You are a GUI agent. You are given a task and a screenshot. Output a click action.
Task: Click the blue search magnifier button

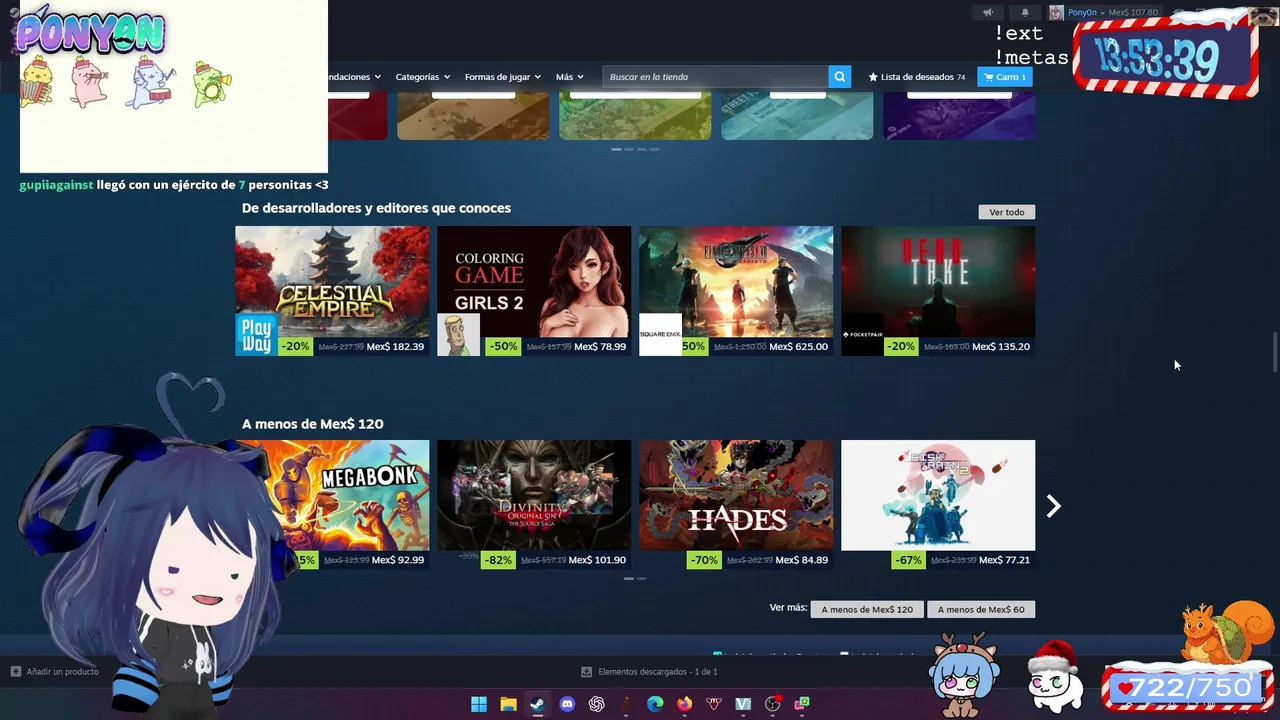(840, 77)
